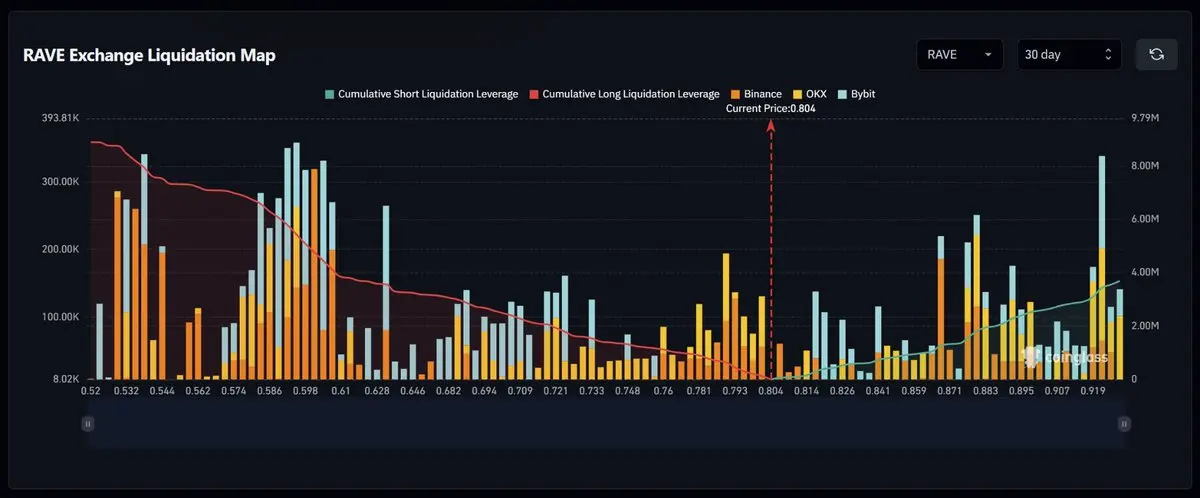Click the 9.79M right axis label
Viewport: 1200px width, 498px height.
(1143, 118)
